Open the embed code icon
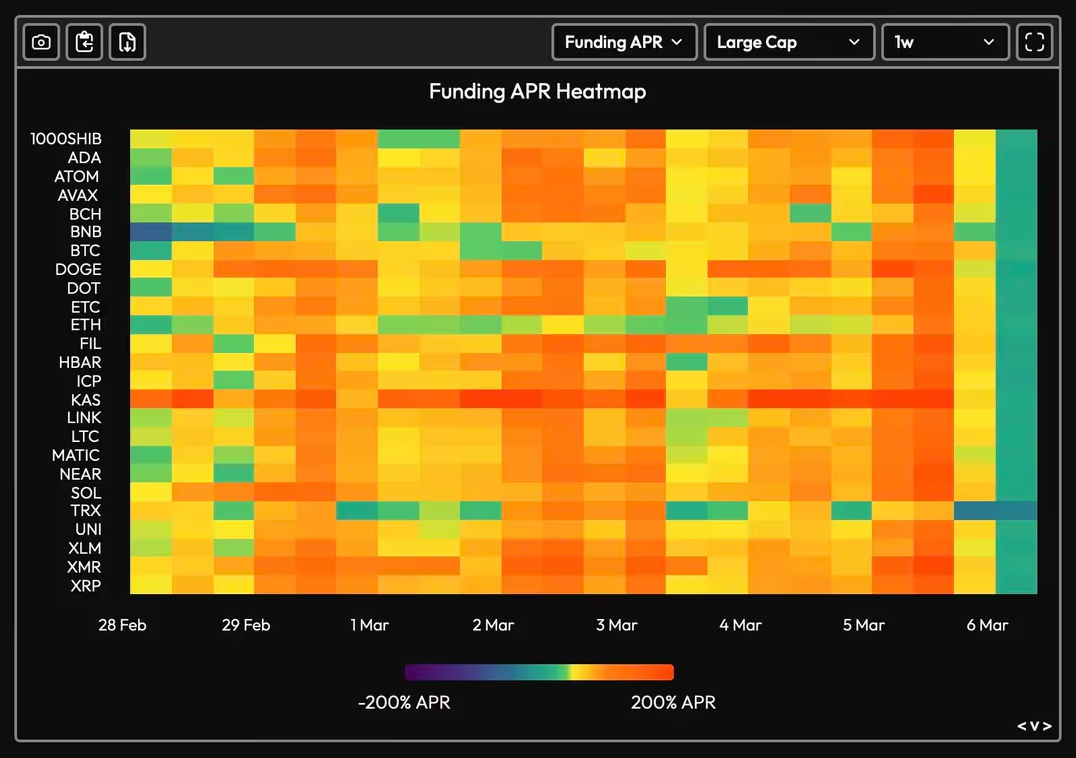 pyautogui.click(x=1034, y=726)
